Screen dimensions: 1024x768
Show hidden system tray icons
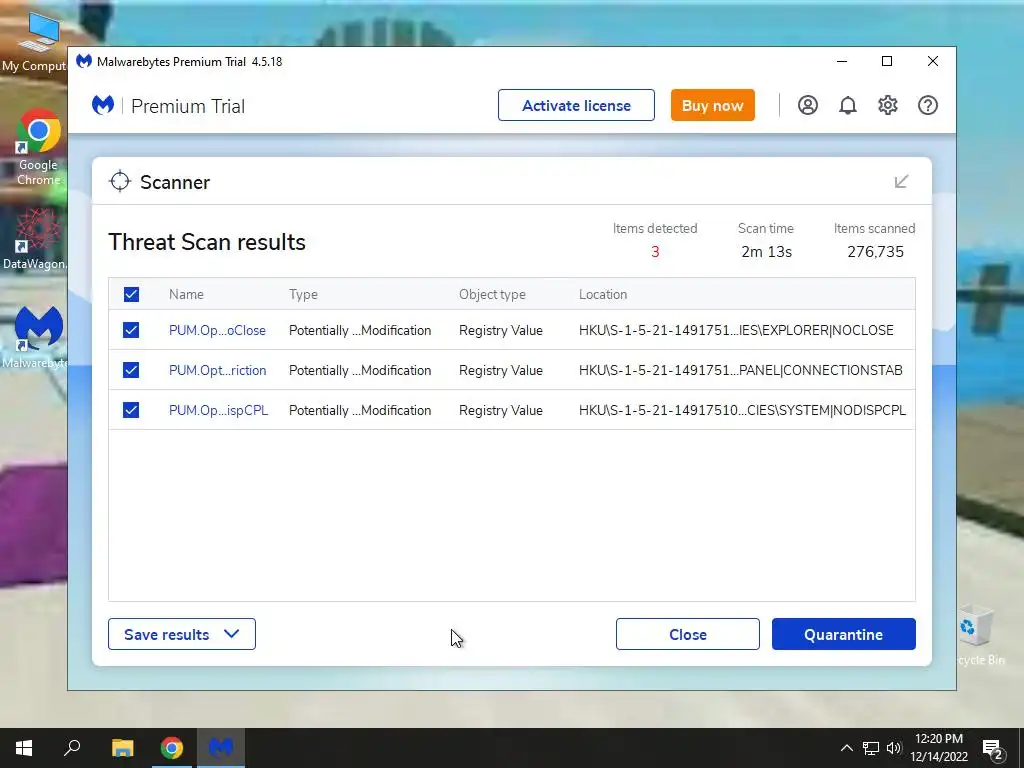(846, 748)
